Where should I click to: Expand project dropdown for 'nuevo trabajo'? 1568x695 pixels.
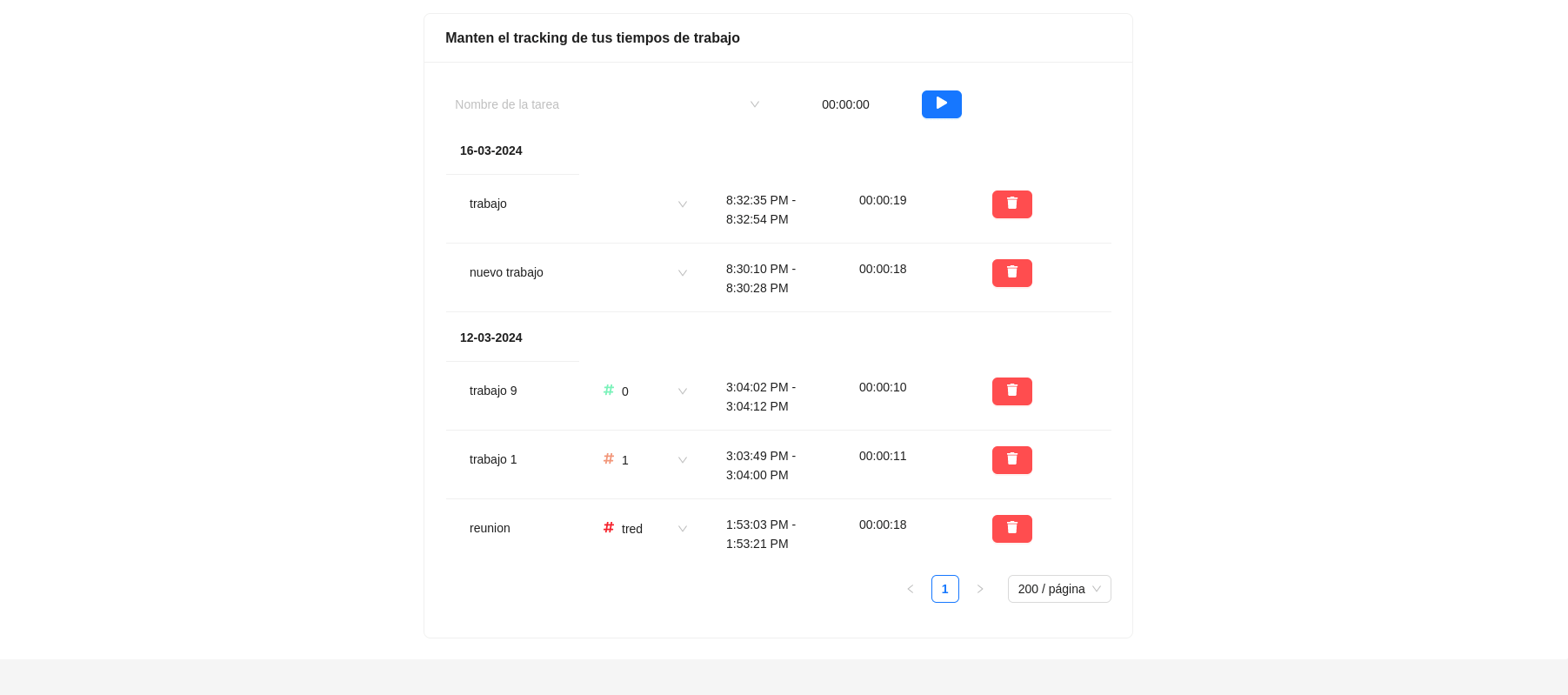[682, 273]
